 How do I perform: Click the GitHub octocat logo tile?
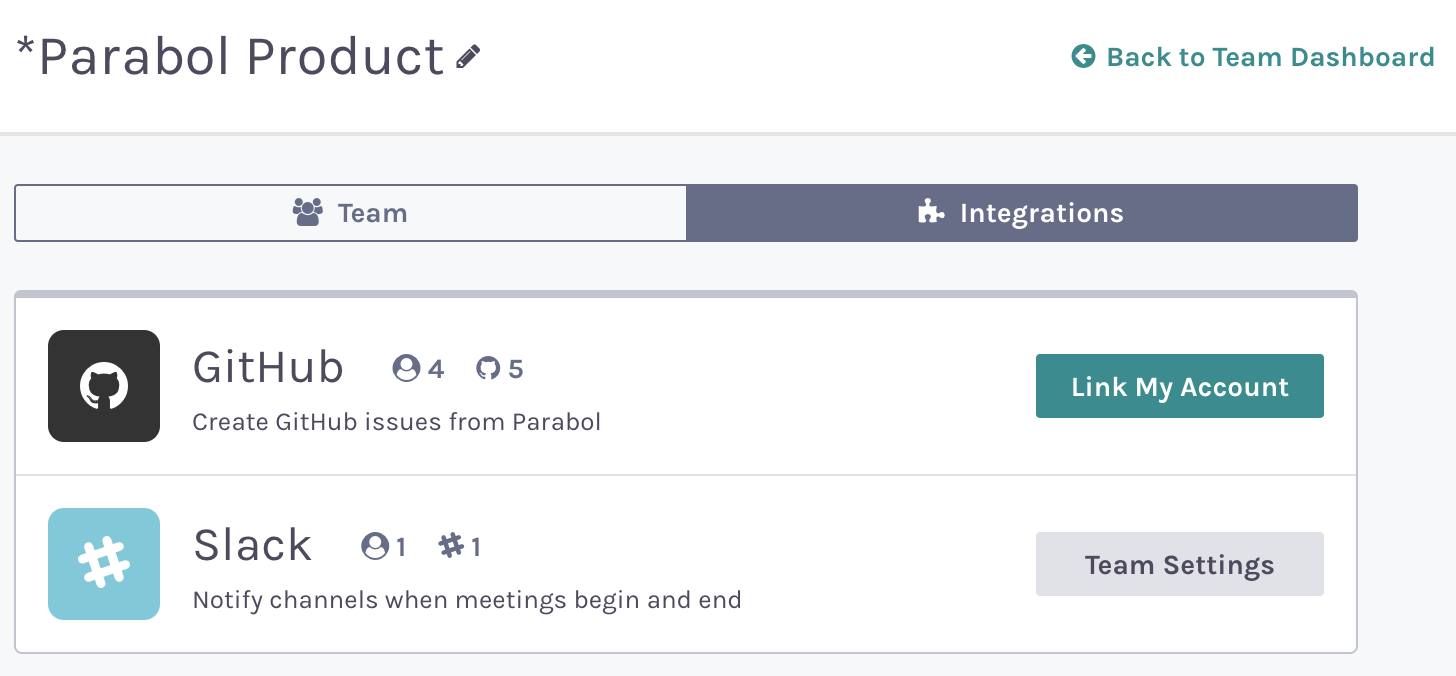tap(104, 386)
